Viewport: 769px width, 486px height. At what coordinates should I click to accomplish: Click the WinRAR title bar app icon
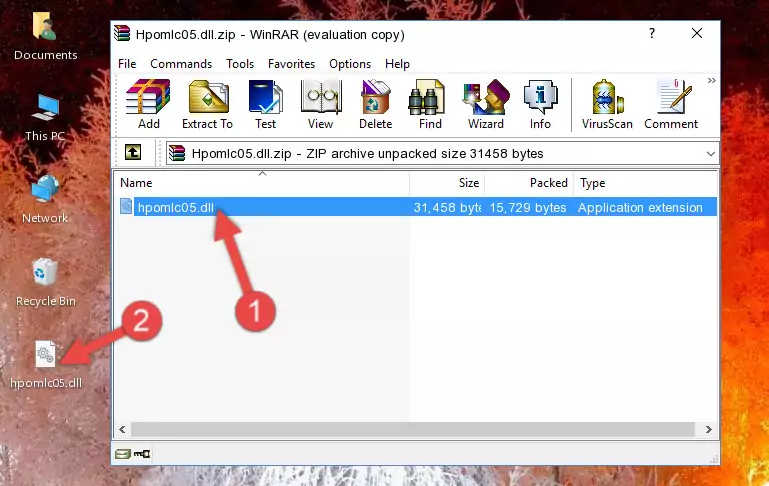(x=122, y=33)
